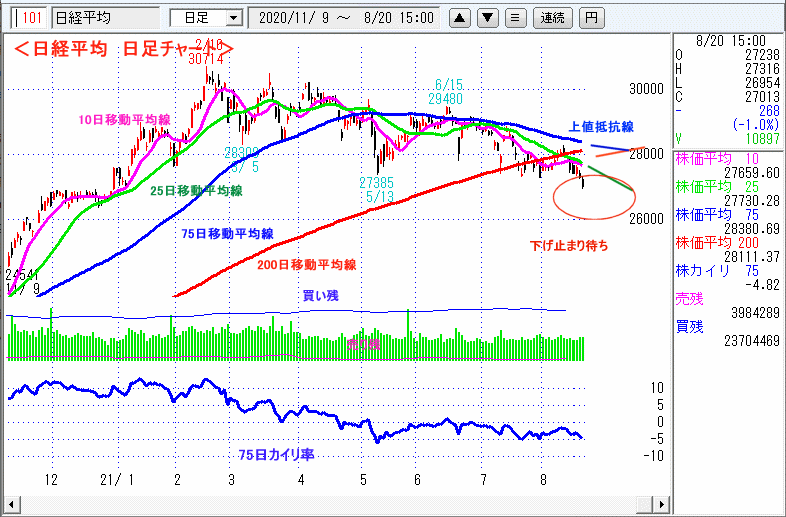786x517 pixels.
Task: Open the 日足 timeframe dropdown
Action: (205, 17)
